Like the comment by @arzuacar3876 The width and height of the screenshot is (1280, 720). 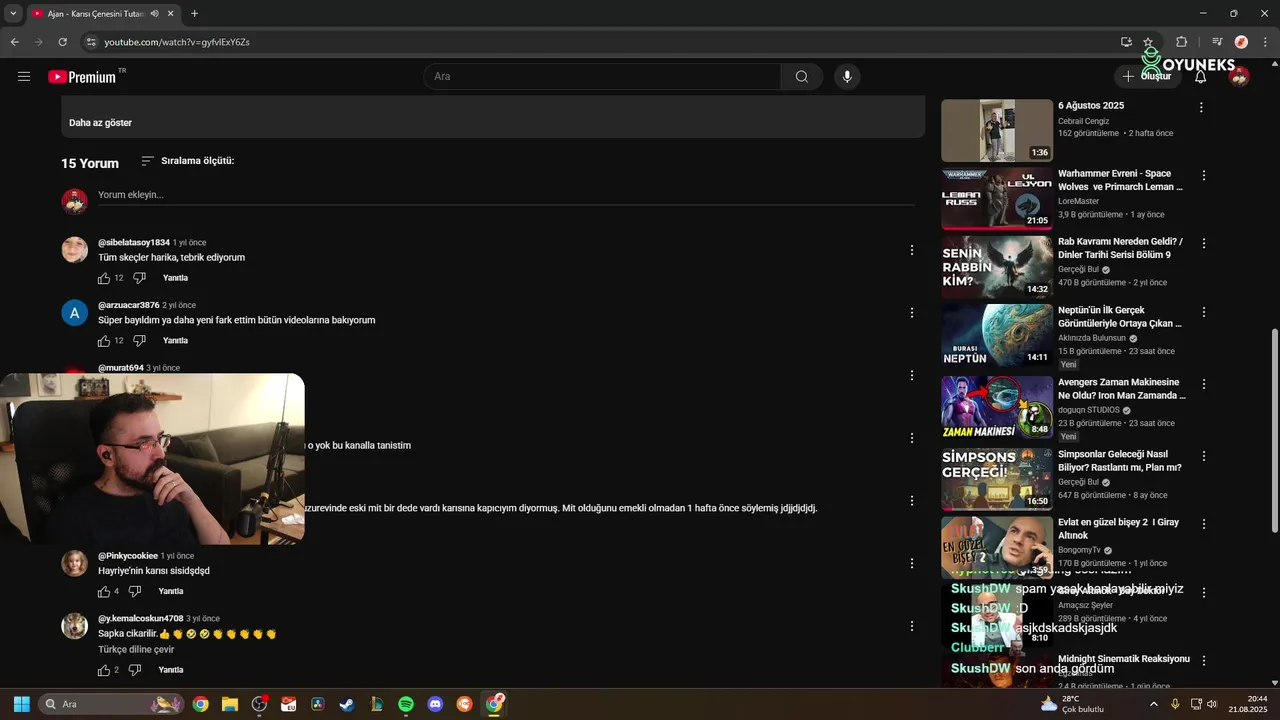point(104,341)
